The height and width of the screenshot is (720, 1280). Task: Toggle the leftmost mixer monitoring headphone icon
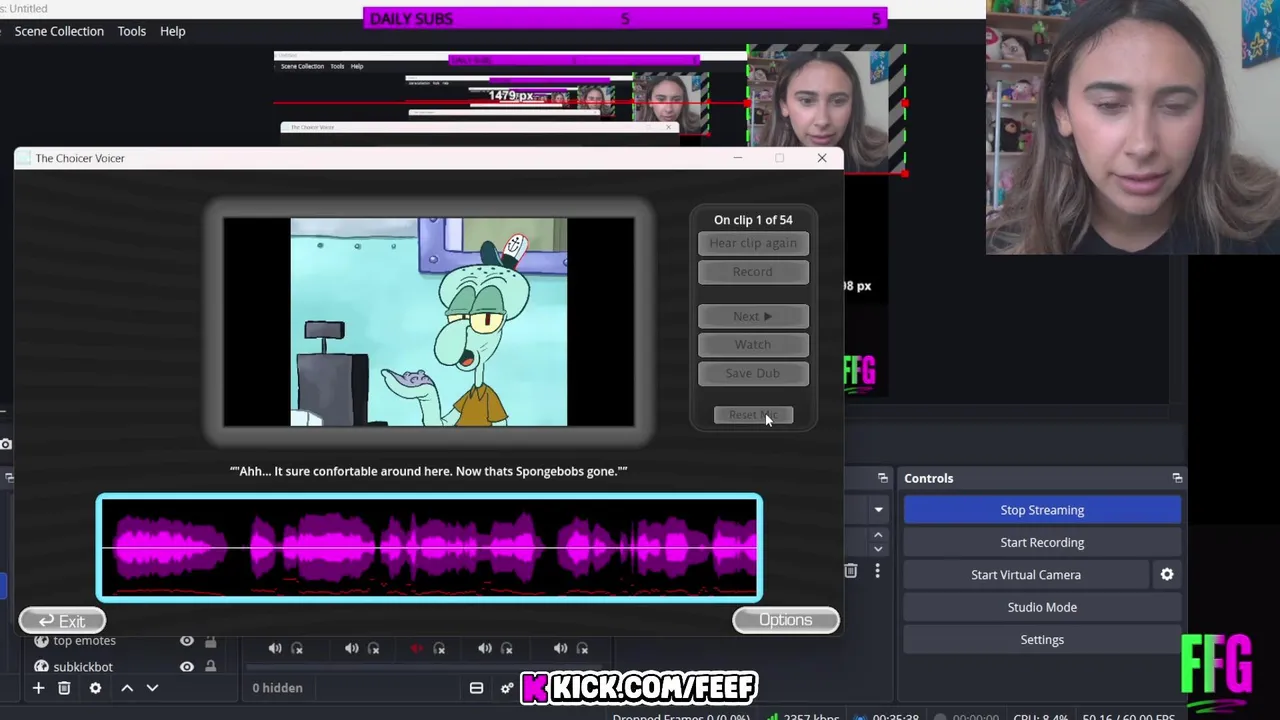click(x=297, y=648)
